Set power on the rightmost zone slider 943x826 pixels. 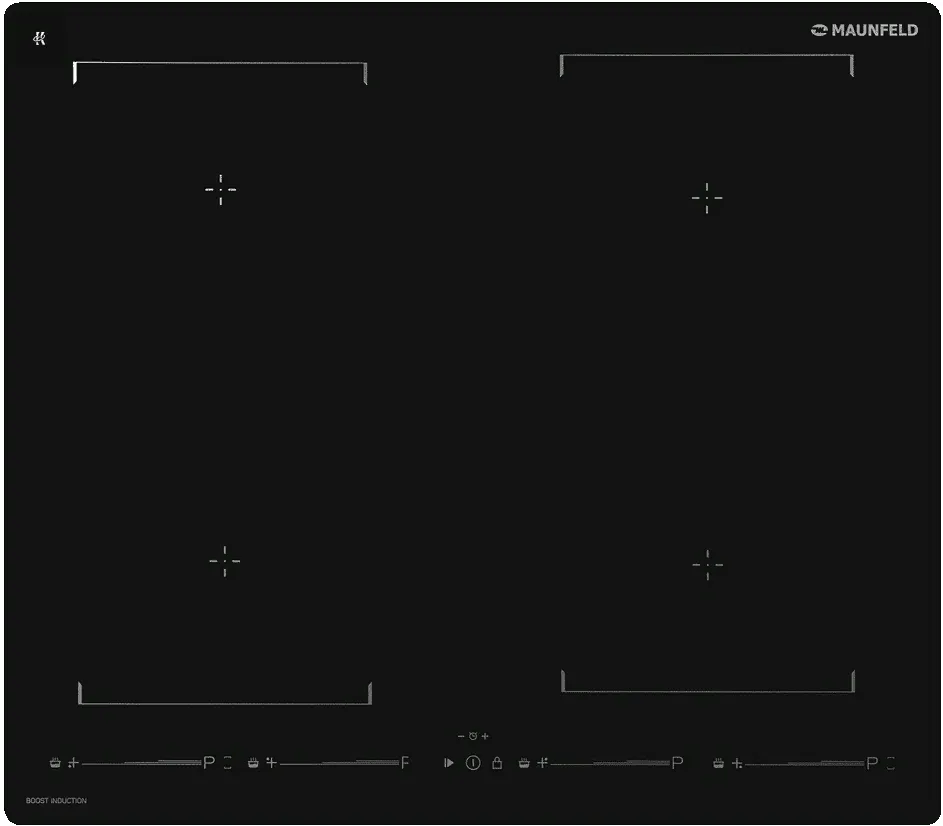pos(804,763)
